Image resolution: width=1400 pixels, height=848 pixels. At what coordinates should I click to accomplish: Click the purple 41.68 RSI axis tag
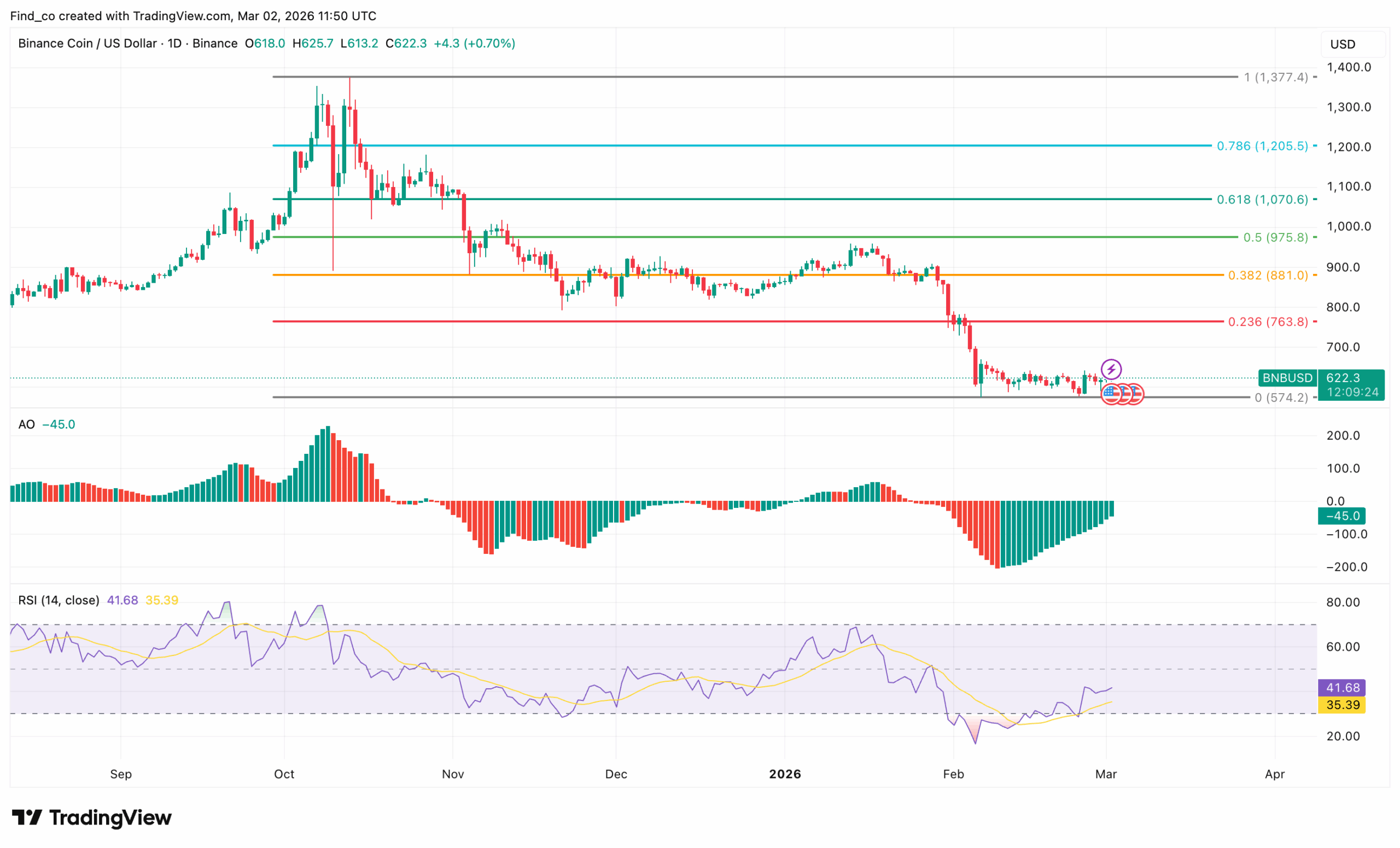pyautogui.click(x=1342, y=687)
